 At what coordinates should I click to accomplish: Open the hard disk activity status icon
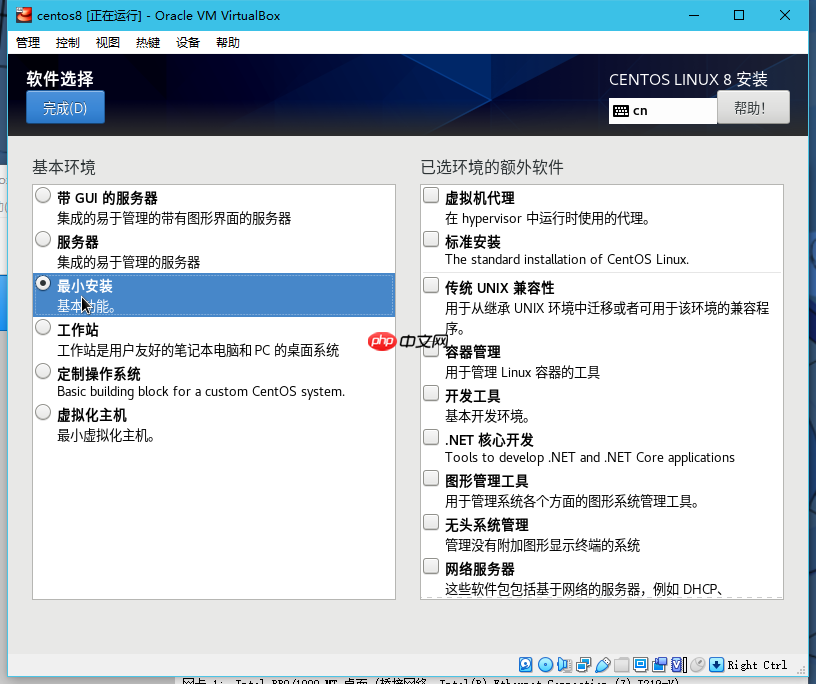click(525, 663)
